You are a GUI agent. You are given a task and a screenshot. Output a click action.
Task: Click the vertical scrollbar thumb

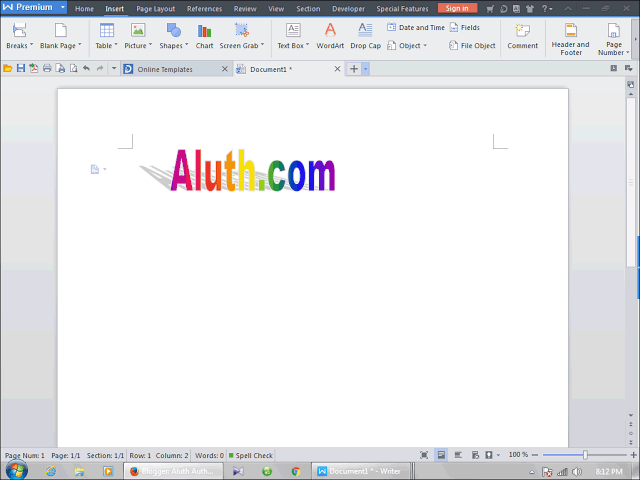point(631,182)
